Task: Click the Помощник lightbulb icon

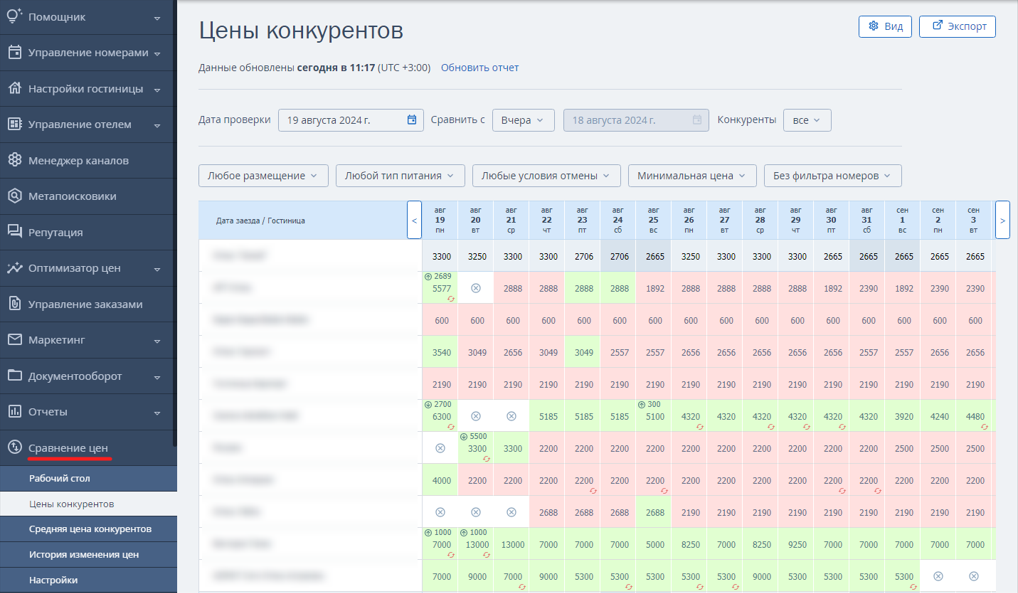Action: [x=14, y=16]
